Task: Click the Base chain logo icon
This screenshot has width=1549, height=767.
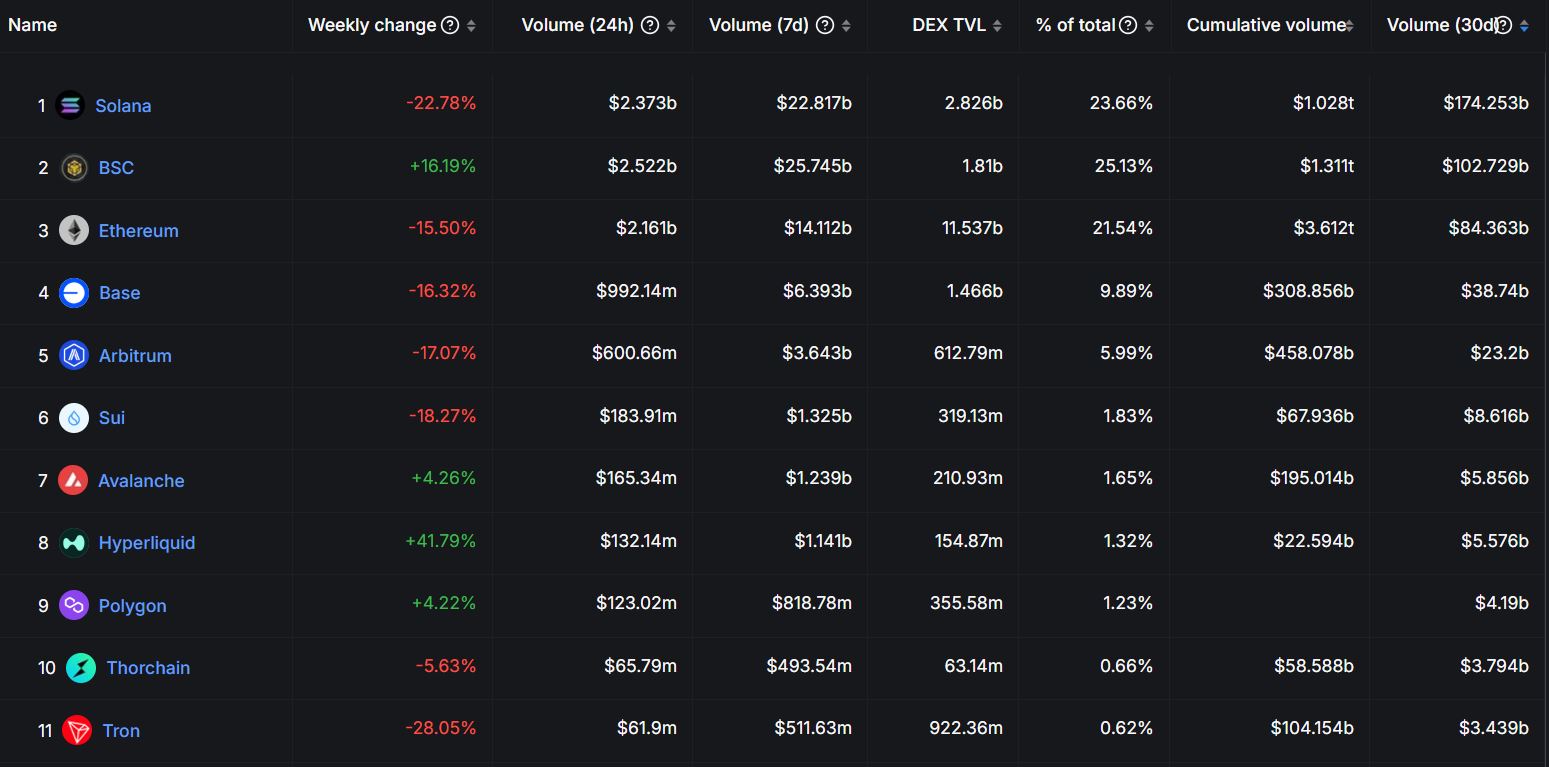Action: [74, 293]
